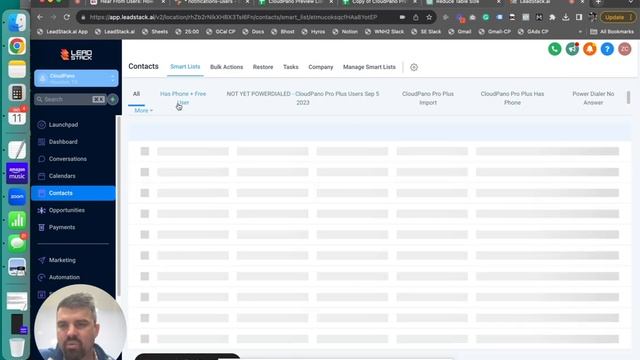Open a new browser tab with the plus

pyautogui.click(x=598, y=2)
